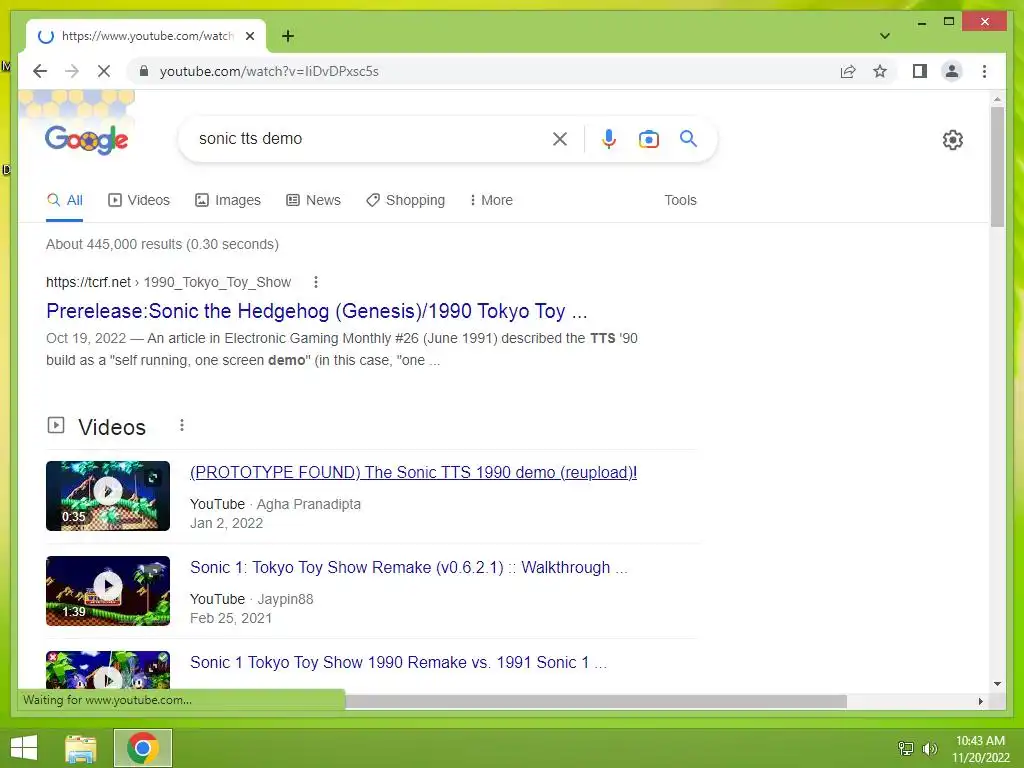The height and width of the screenshot is (768, 1024).
Task: Open Prerelease:Sonic the Hedgehog (Genesis) result
Action: click(x=316, y=311)
